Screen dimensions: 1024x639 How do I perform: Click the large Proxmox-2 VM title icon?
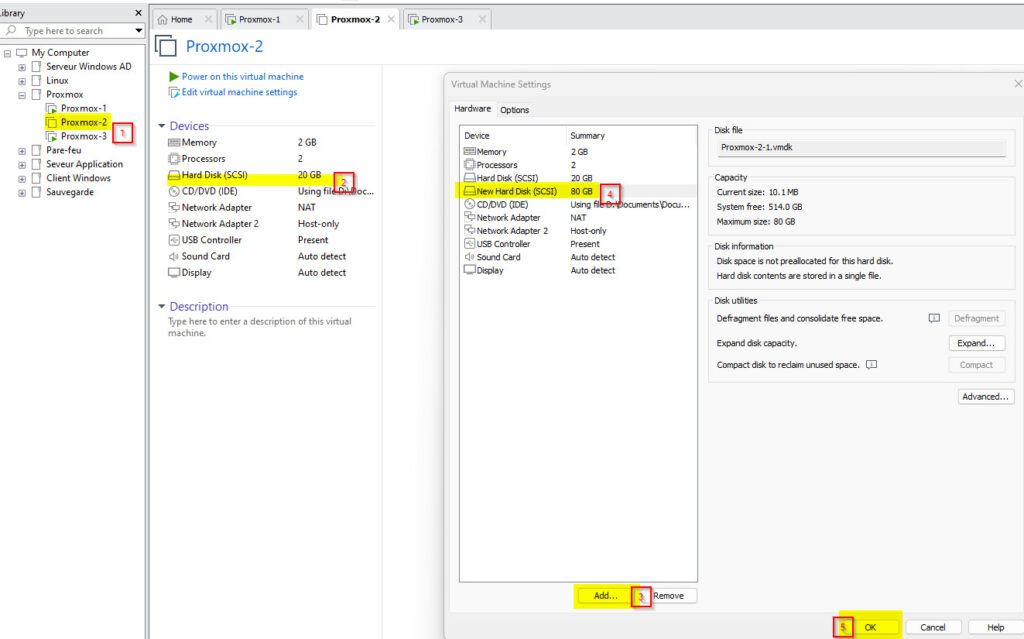coord(166,46)
